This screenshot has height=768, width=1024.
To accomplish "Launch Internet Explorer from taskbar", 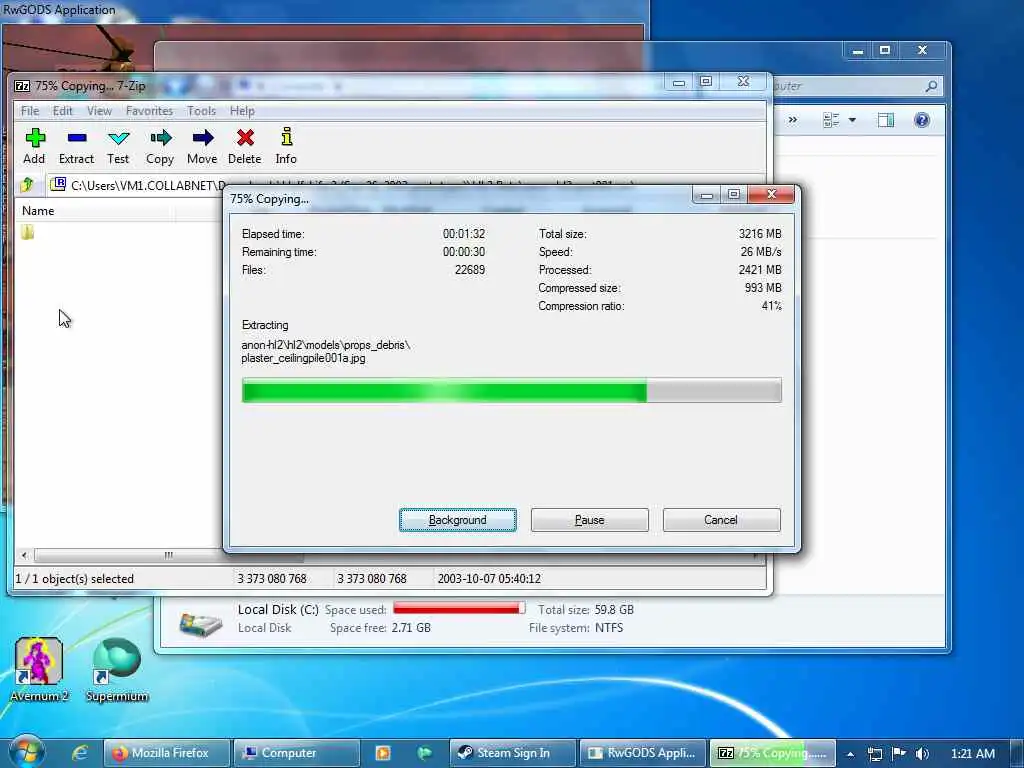I will pos(80,753).
